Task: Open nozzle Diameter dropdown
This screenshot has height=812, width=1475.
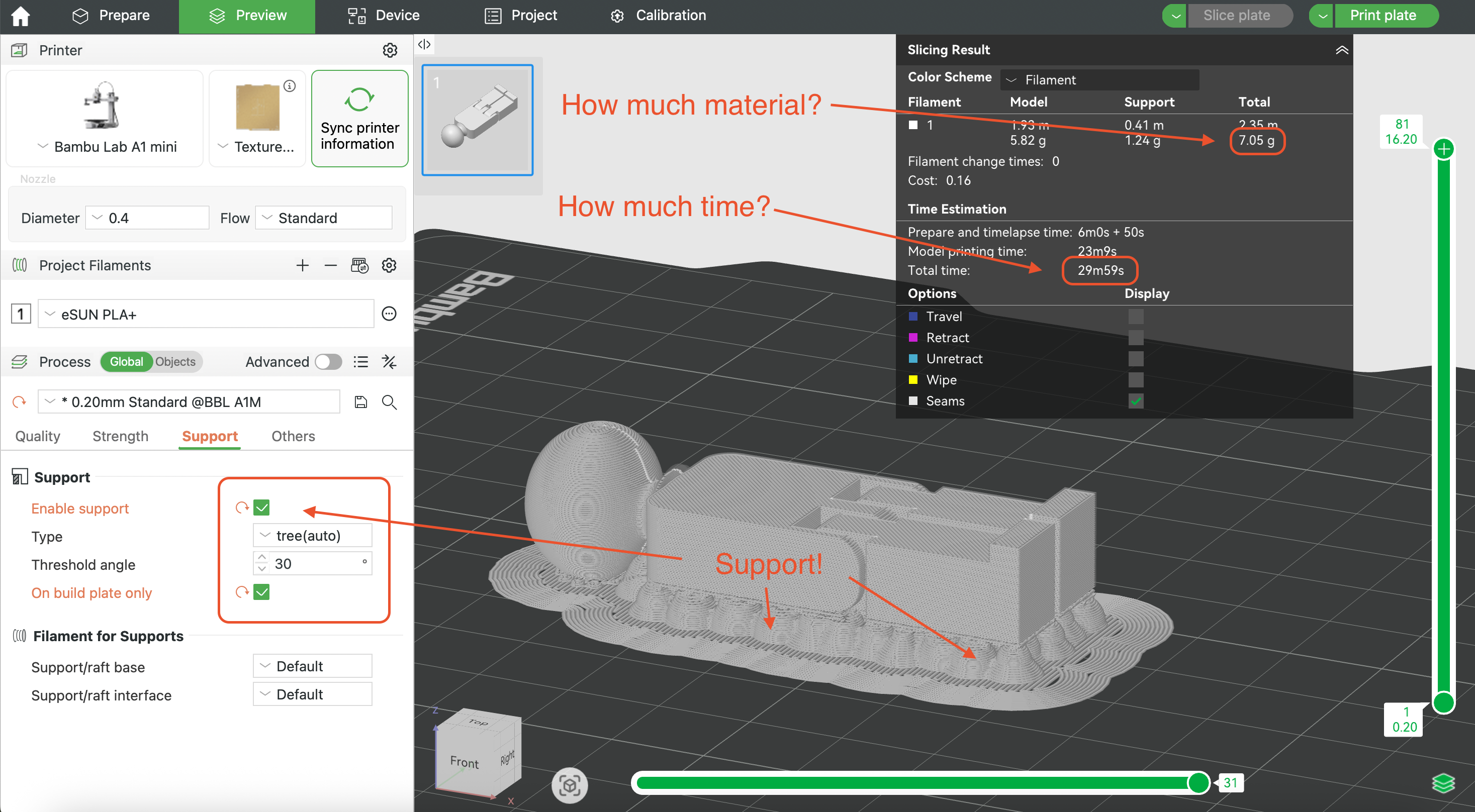Action: pyautogui.click(x=148, y=218)
